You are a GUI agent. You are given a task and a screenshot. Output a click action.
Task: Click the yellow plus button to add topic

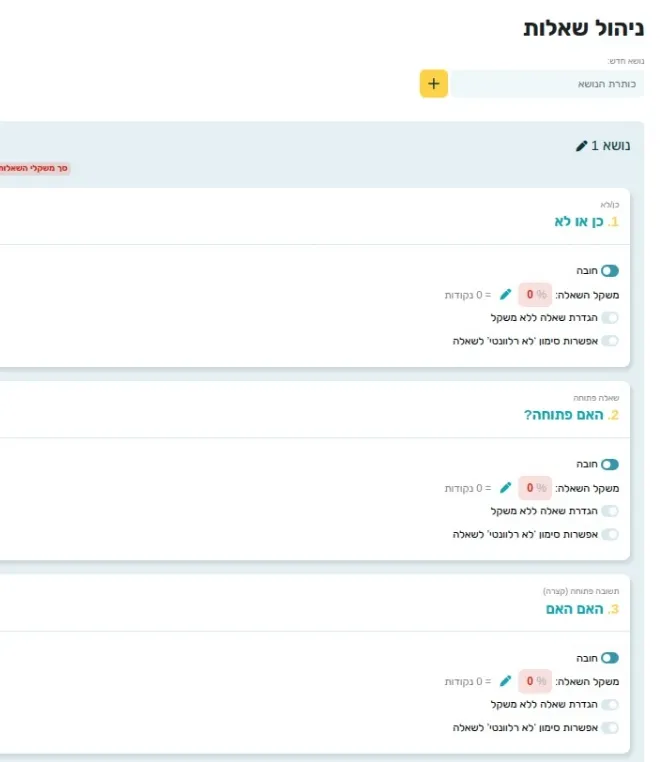[433, 84]
